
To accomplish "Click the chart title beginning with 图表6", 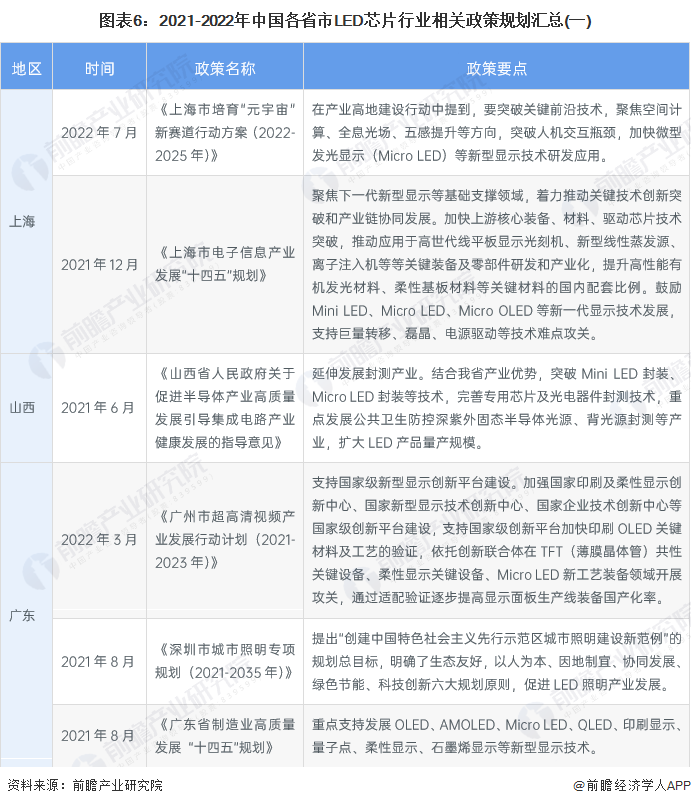I will (345, 18).
